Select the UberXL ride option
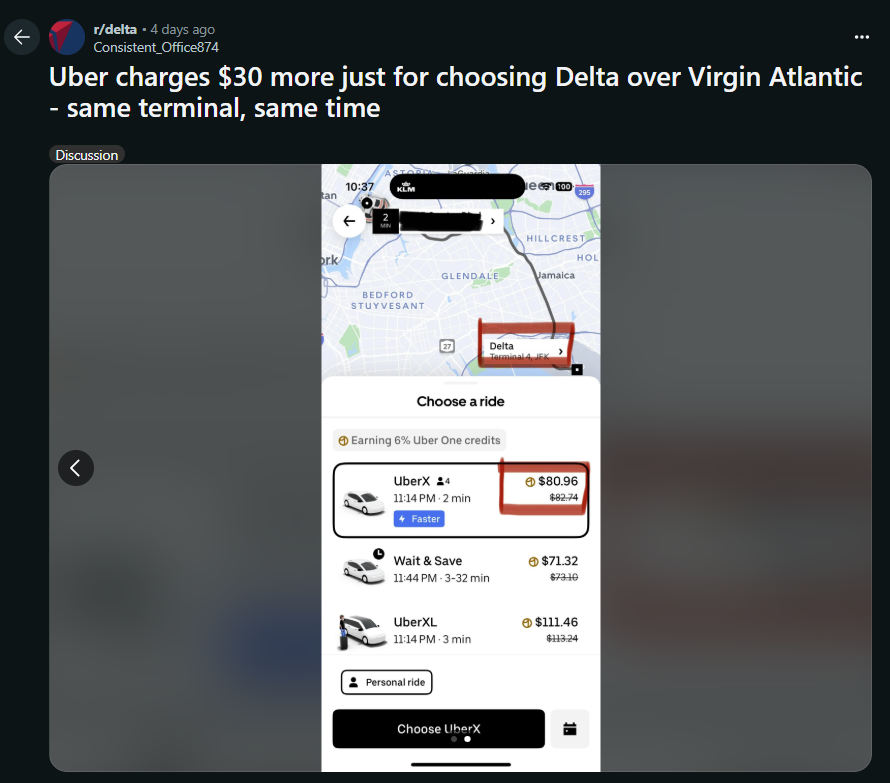The image size is (890, 783). click(460, 630)
